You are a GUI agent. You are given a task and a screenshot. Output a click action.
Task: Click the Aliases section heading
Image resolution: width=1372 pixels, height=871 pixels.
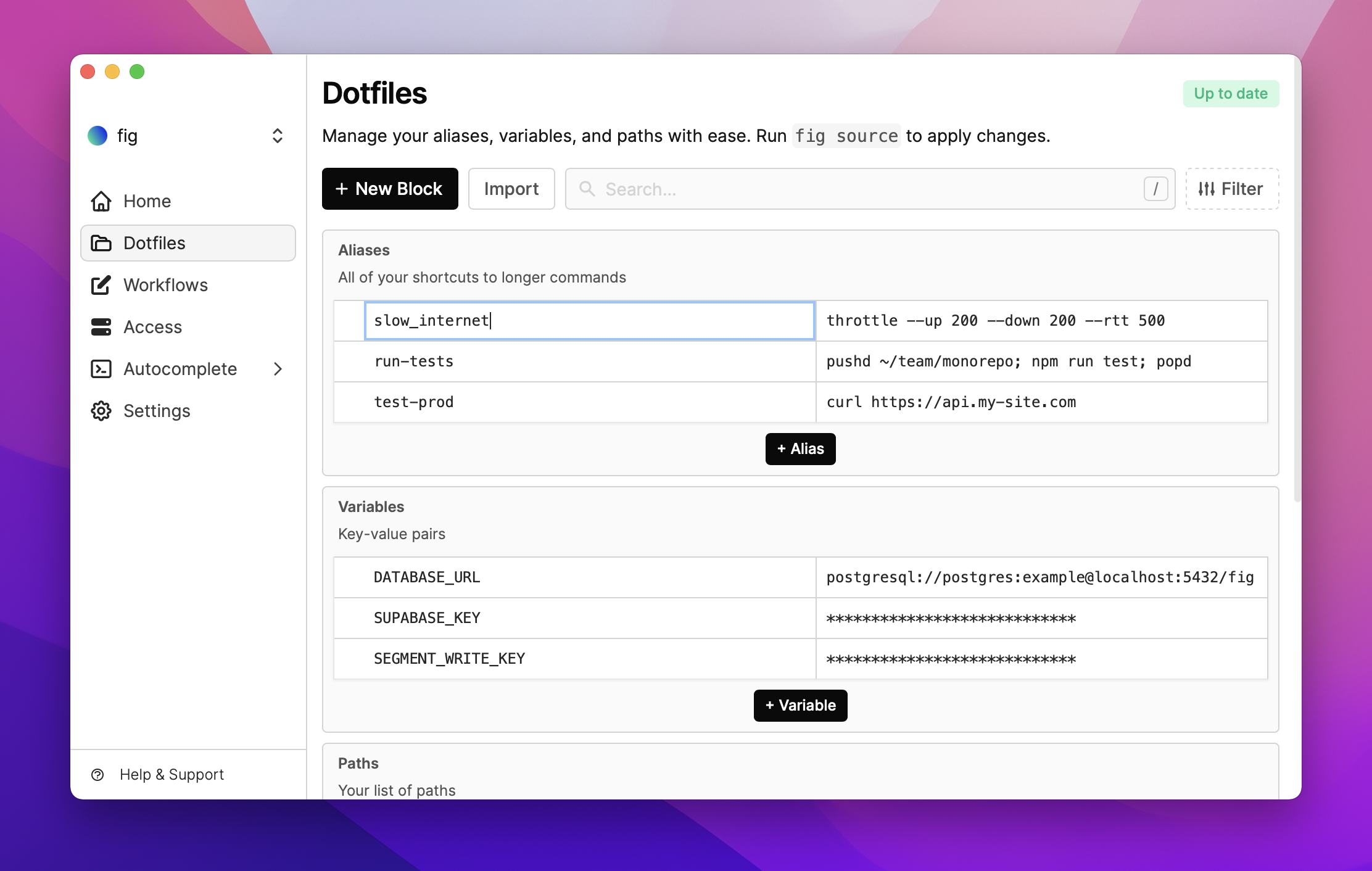[364, 250]
